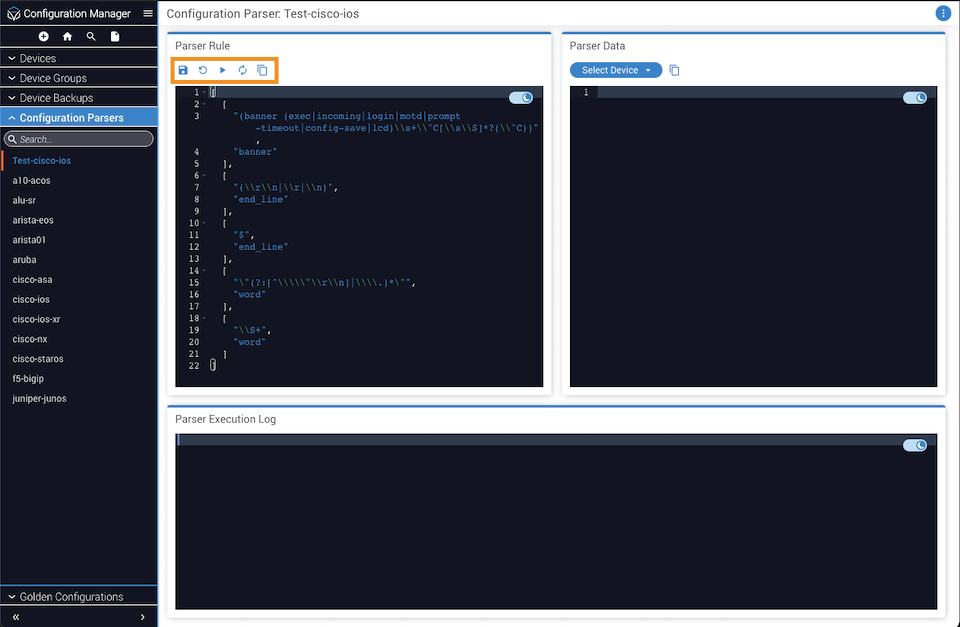Open the cisco-staros parser
960x627 pixels.
pos(38,359)
